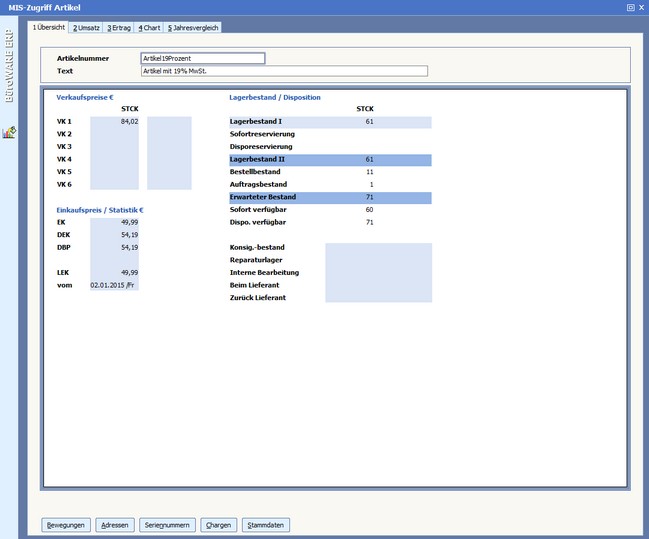Go to the Jahresvergleich tab
Screen dimensions: 649x539
pos(193,27)
